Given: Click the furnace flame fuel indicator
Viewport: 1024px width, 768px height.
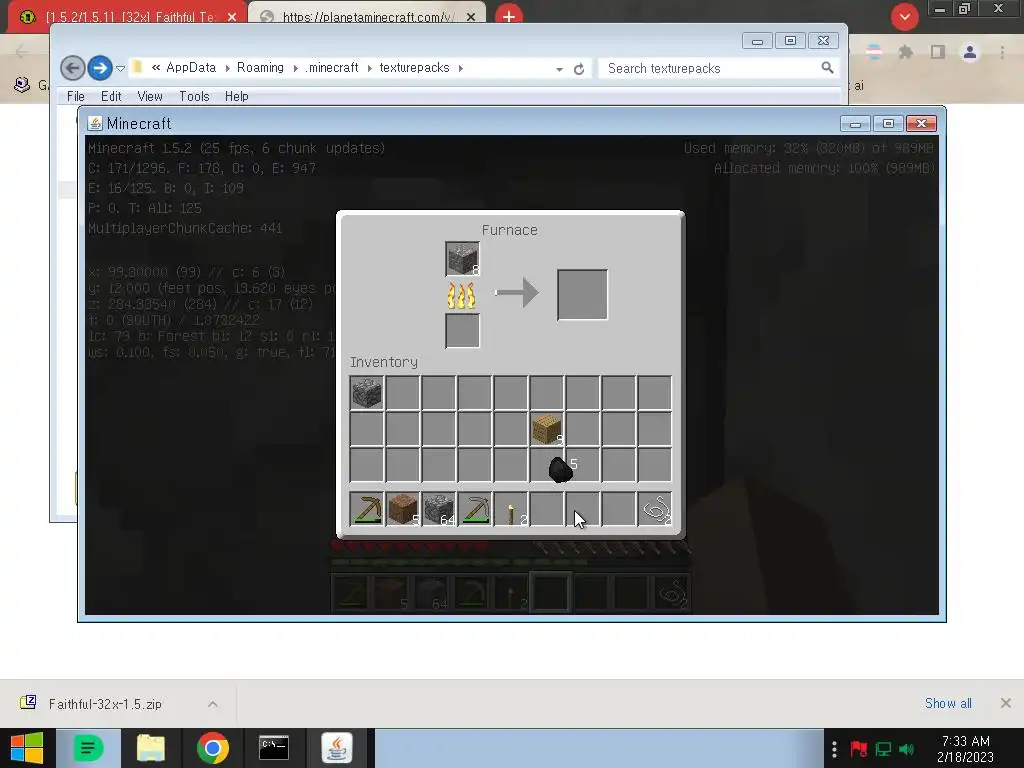Looking at the screenshot, I should click(462, 295).
